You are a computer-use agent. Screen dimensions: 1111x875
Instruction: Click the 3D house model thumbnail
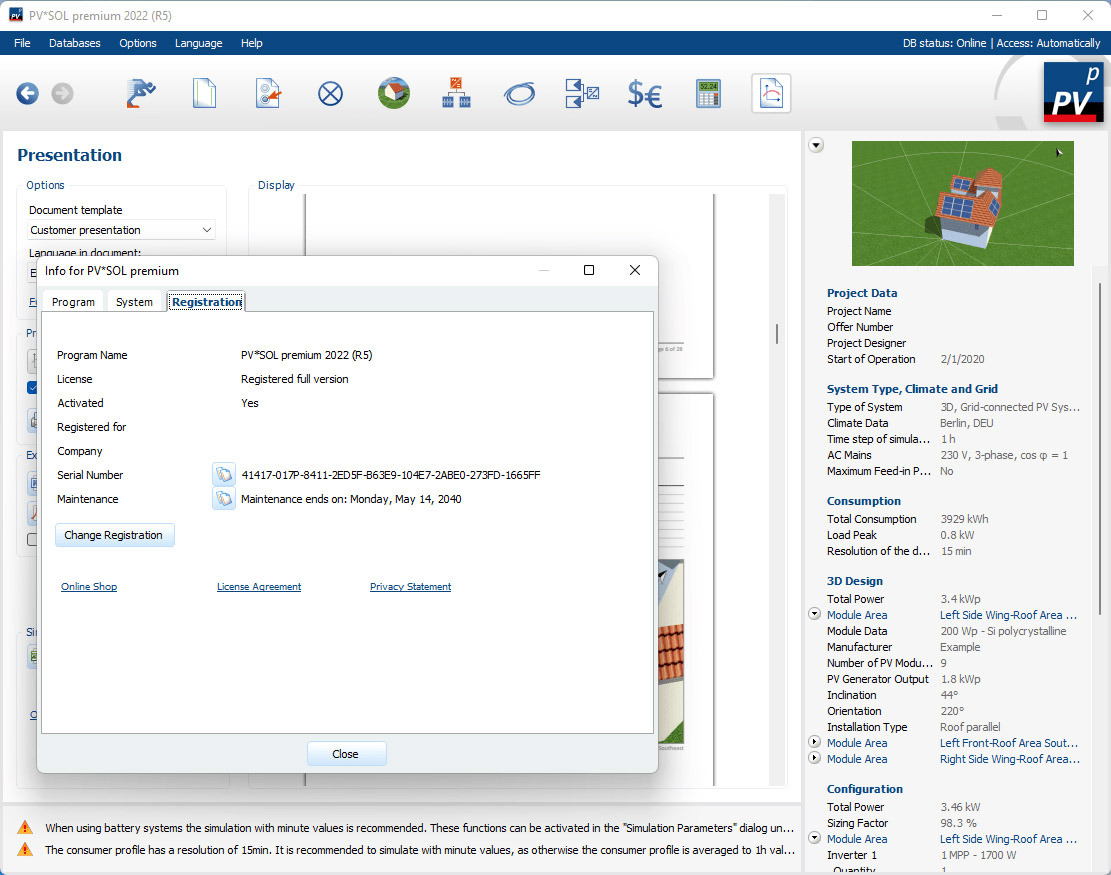962,203
